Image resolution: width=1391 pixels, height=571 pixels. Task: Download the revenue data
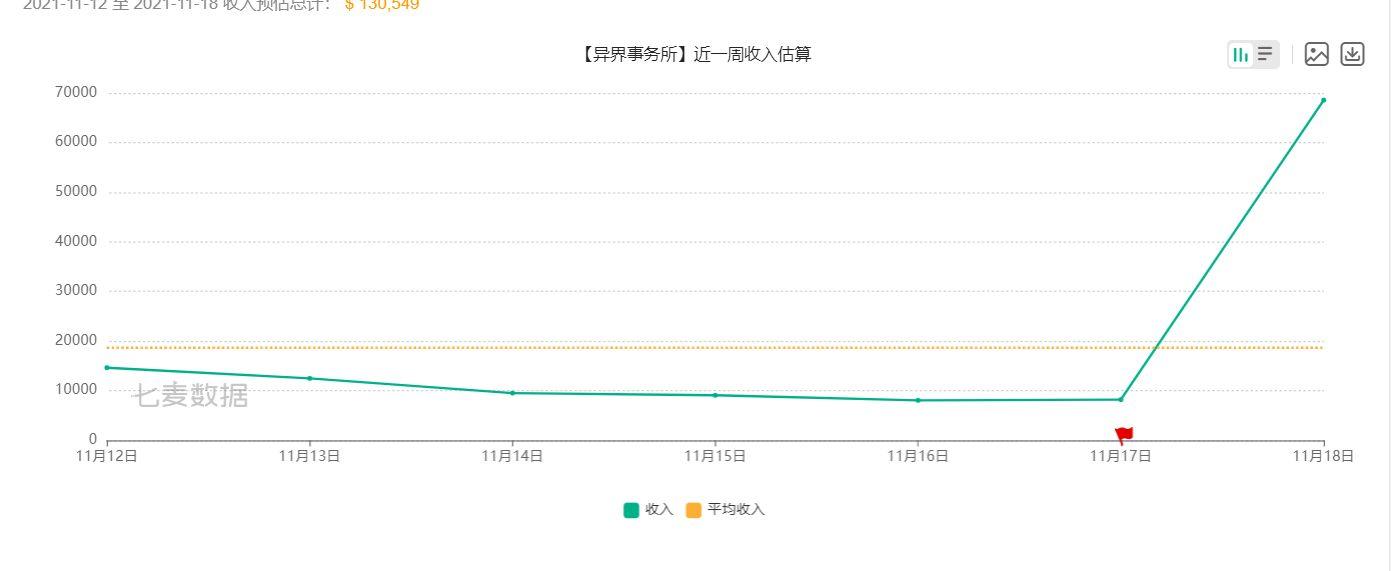tap(1352, 55)
